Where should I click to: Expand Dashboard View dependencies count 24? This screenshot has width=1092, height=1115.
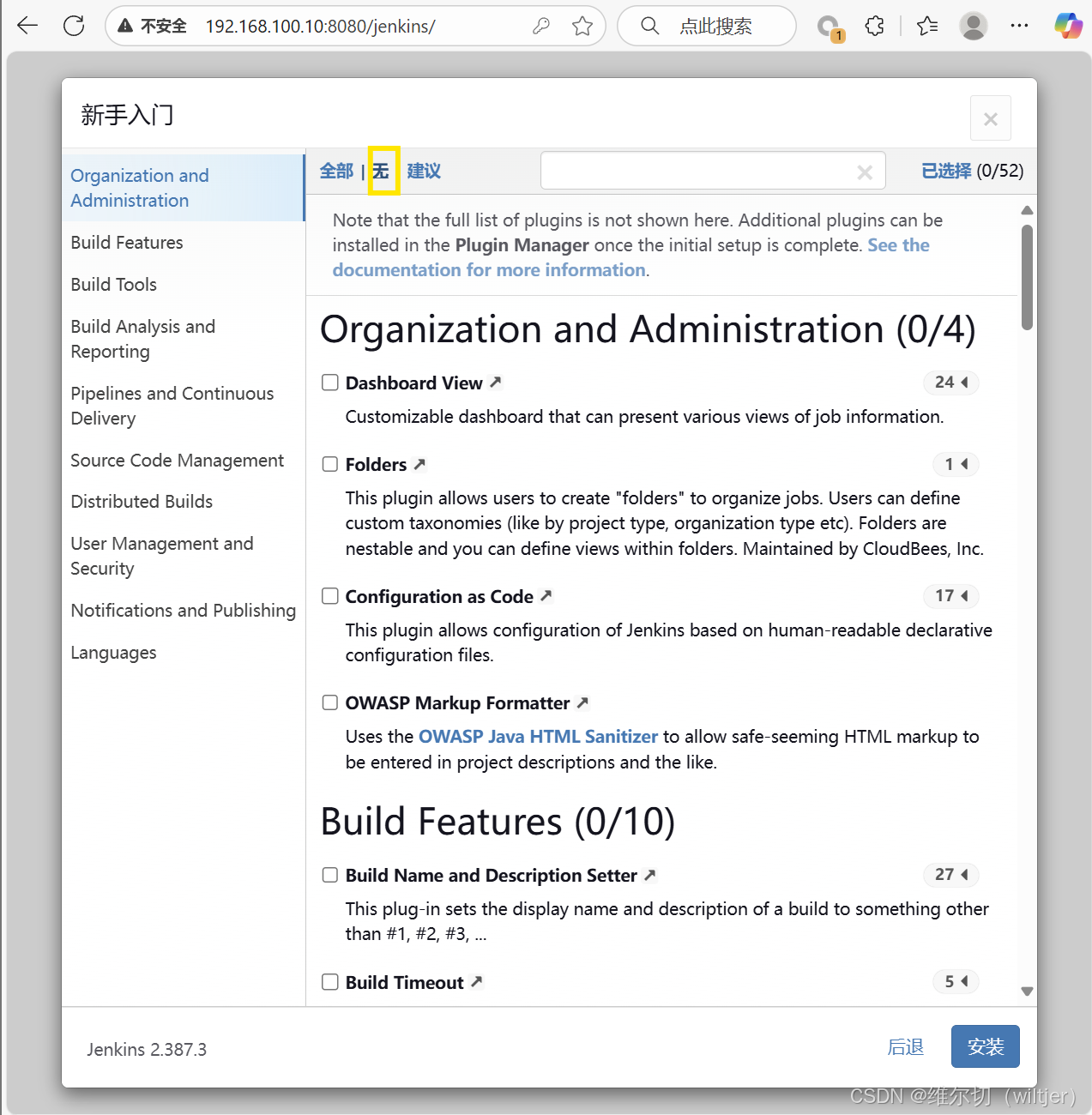coord(951,383)
